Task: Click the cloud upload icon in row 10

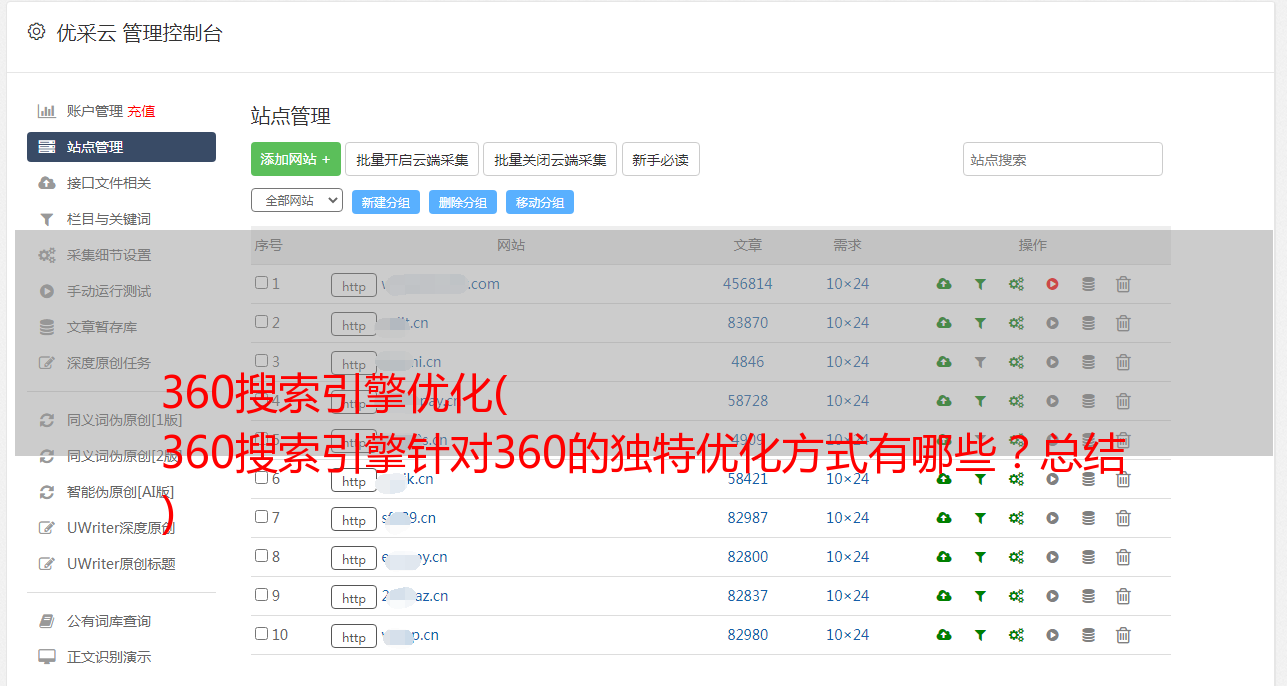Action: [x=944, y=635]
